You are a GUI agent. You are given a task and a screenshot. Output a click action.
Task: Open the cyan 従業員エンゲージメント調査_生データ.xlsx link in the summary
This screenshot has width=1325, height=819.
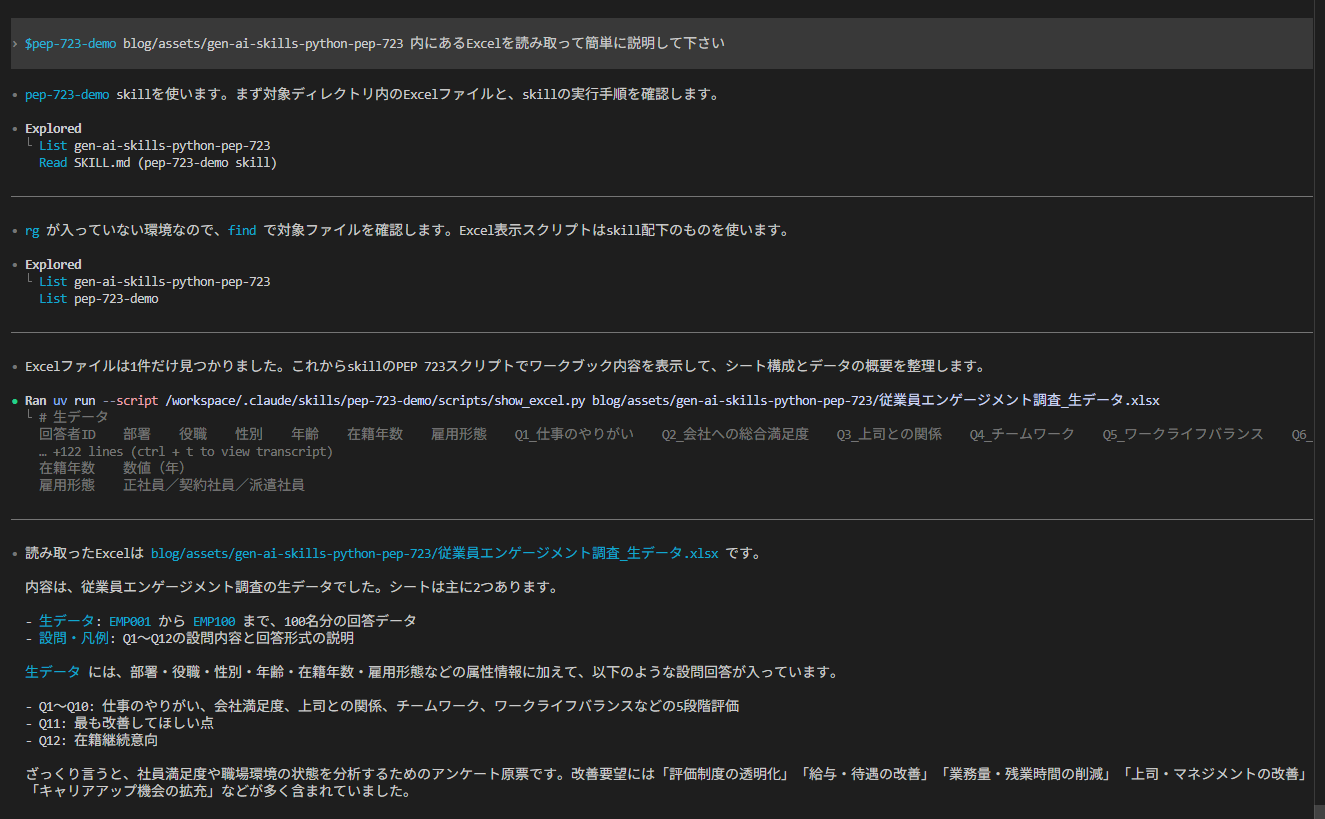(434, 553)
